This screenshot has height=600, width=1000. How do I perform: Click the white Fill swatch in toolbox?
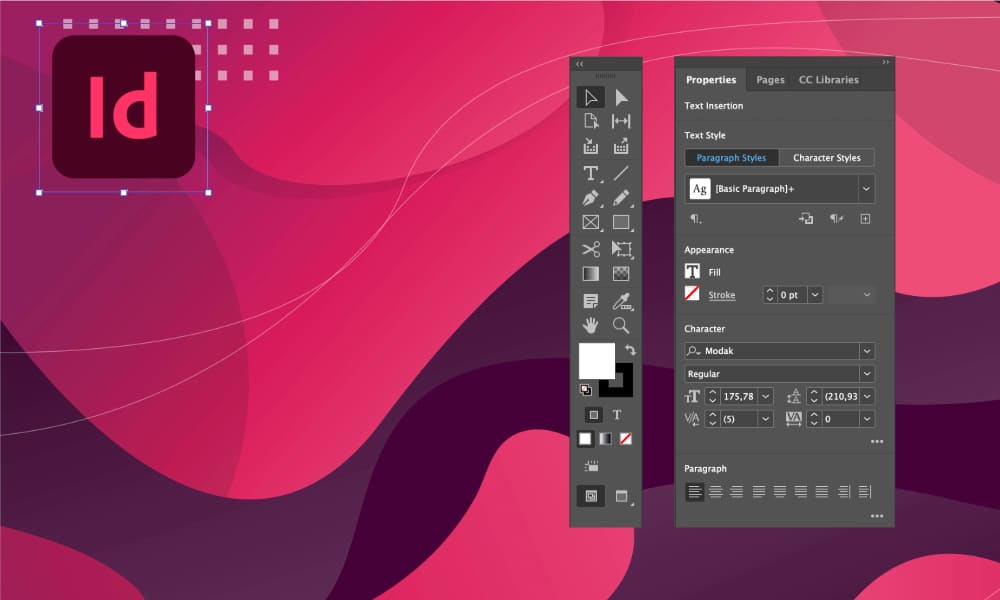[x=596, y=361]
